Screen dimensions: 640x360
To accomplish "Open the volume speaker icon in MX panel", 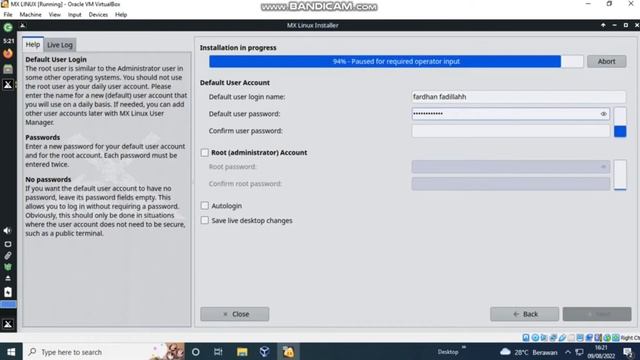I will 7,231.
